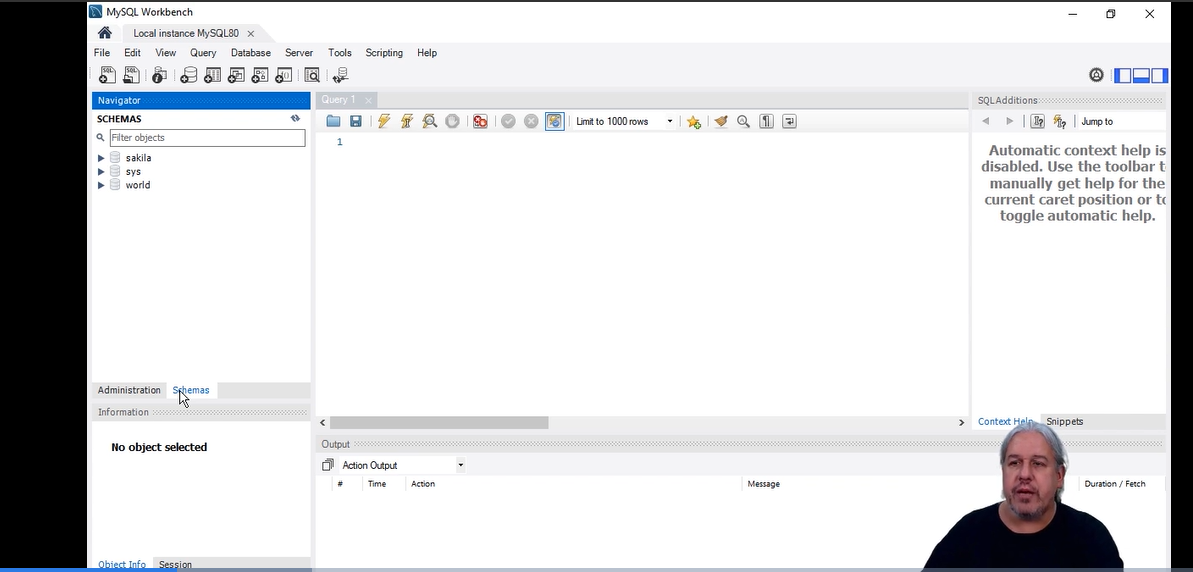Save the script to a file
1193x572 pixels.
click(x=355, y=121)
